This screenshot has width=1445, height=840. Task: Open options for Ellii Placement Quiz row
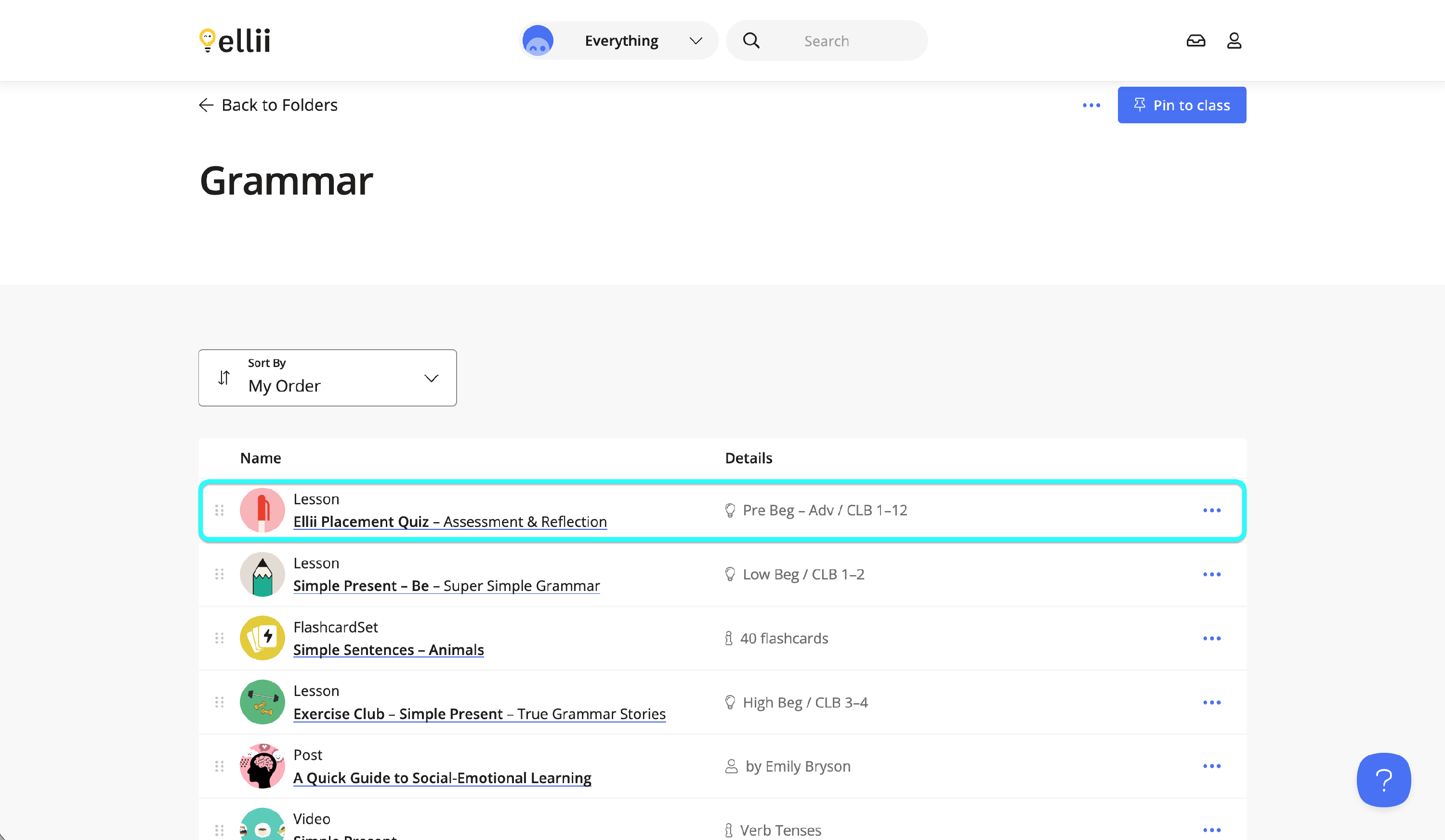click(x=1211, y=510)
